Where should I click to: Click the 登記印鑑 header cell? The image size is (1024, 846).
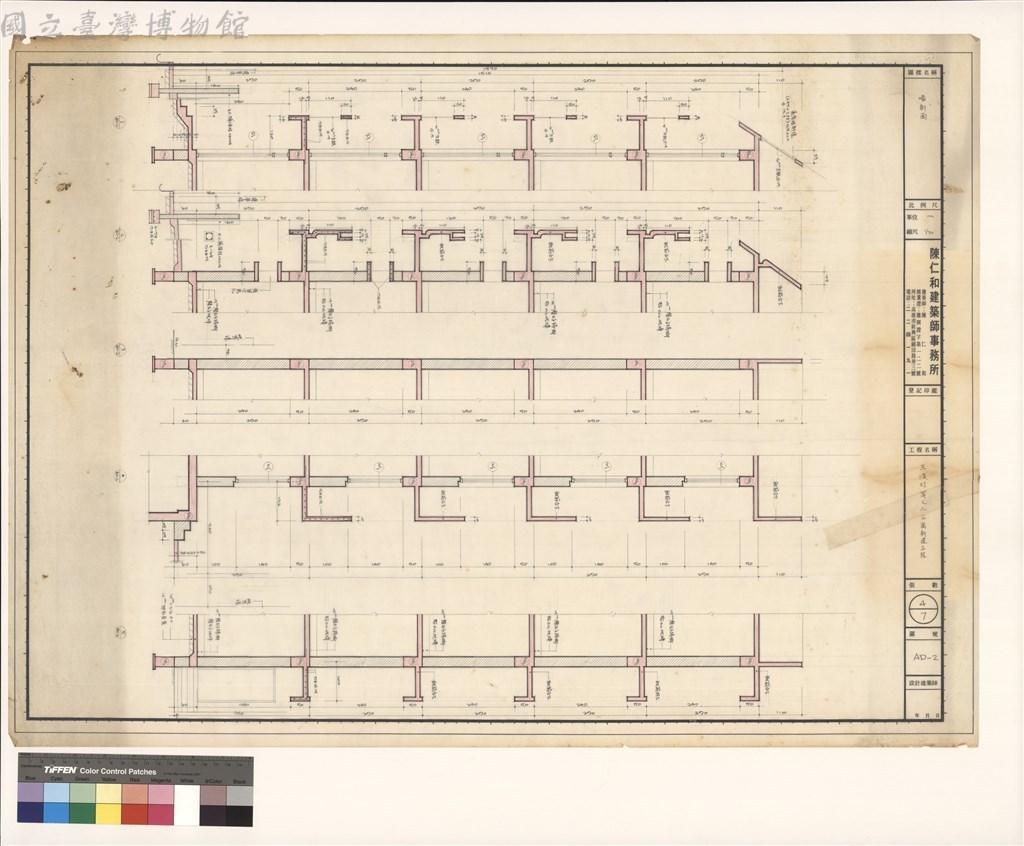tap(925, 390)
